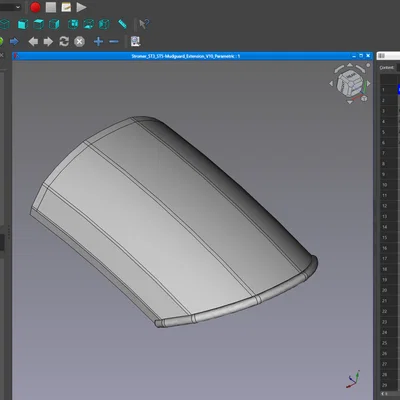The height and width of the screenshot is (400, 400).
Task: Set the left view cube icon
Action: tap(104, 24)
